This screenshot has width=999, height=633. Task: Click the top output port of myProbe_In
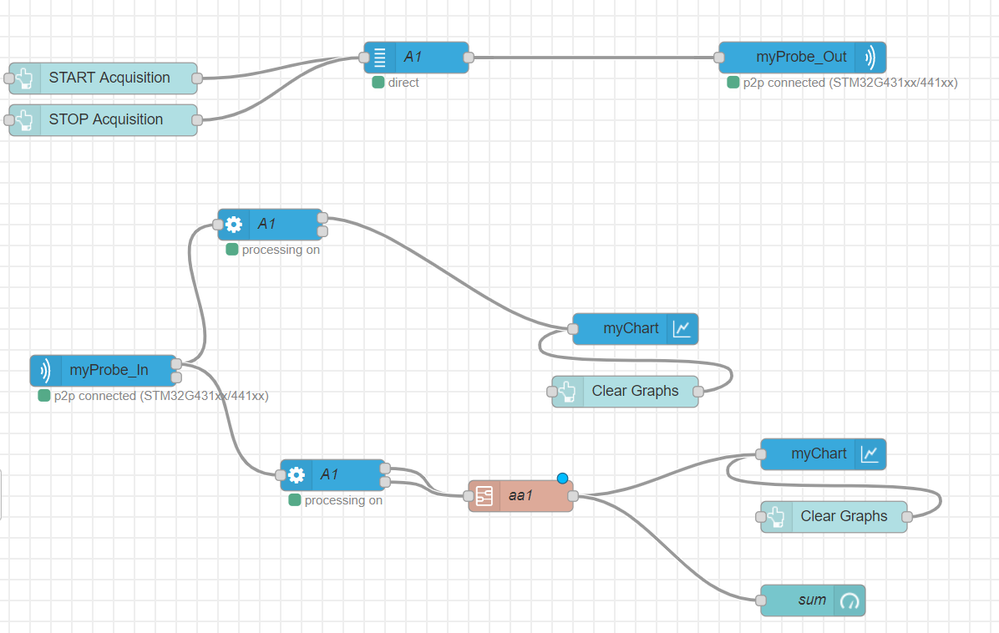pyautogui.click(x=176, y=364)
